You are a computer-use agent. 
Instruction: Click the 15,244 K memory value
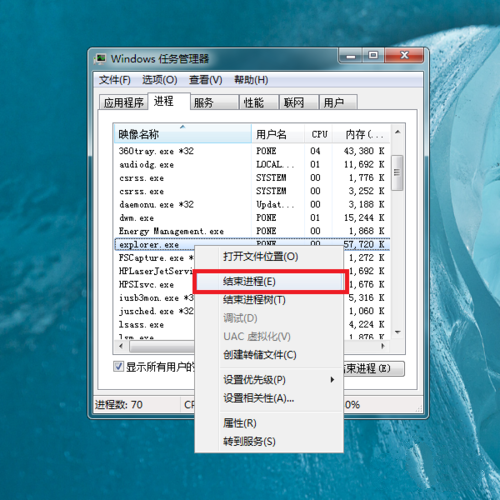(x=364, y=218)
